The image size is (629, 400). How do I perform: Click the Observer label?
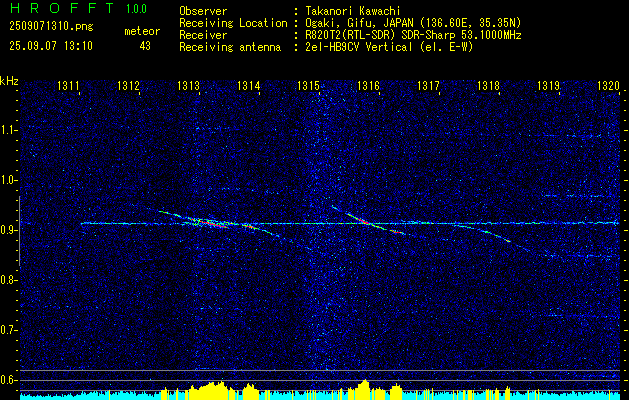203,11
